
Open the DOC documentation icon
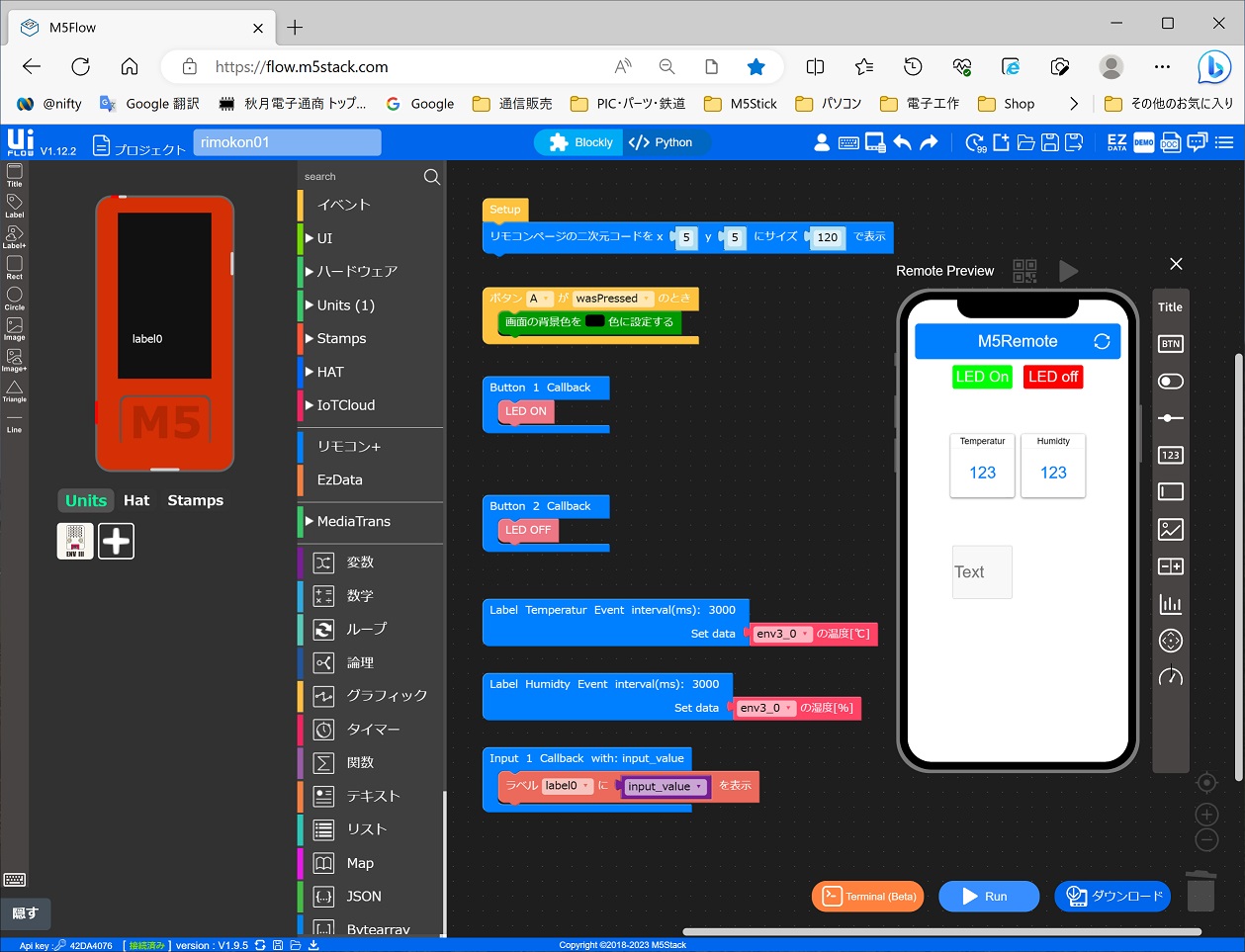pos(1170,142)
